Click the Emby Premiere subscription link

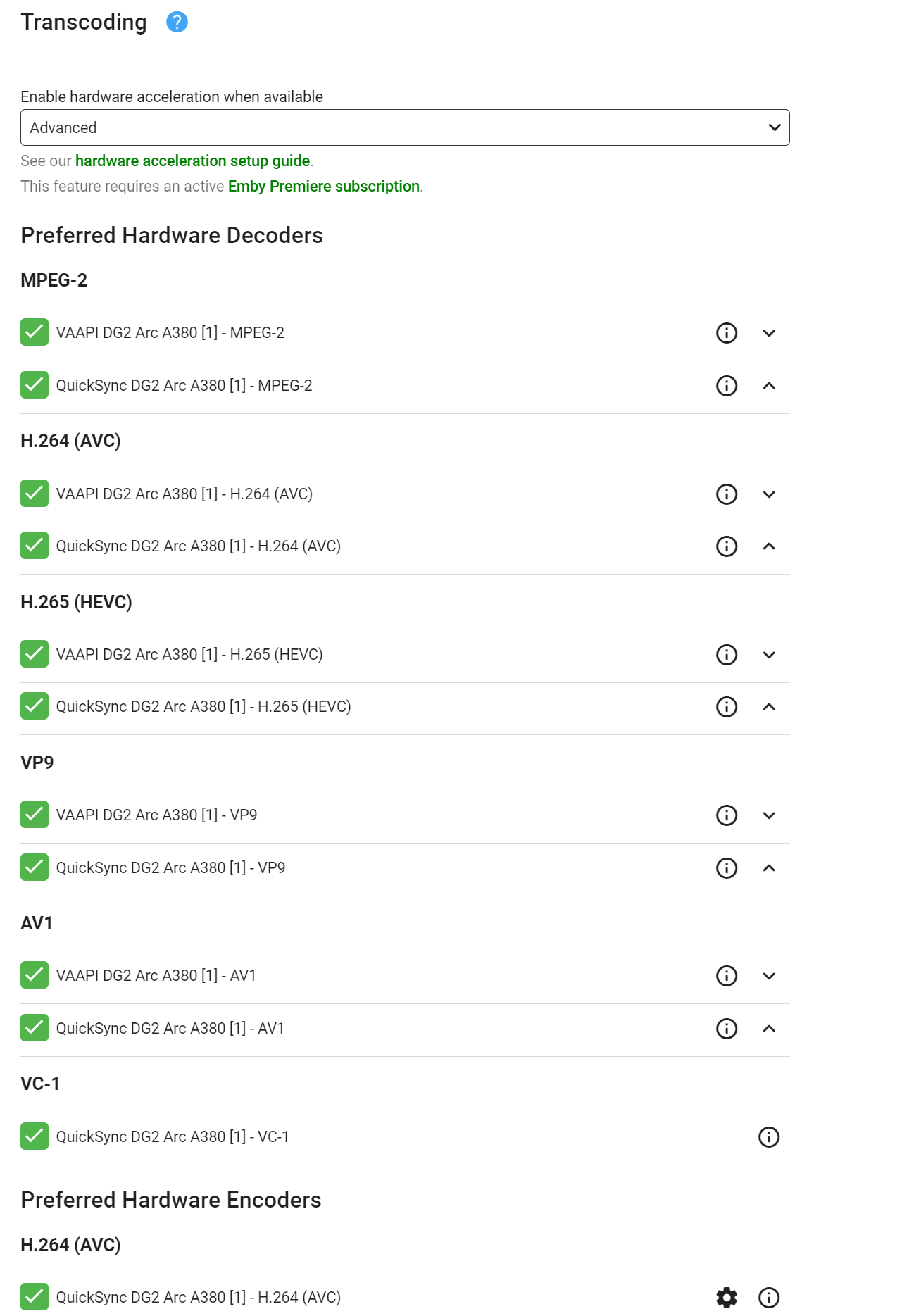[x=324, y=186]
